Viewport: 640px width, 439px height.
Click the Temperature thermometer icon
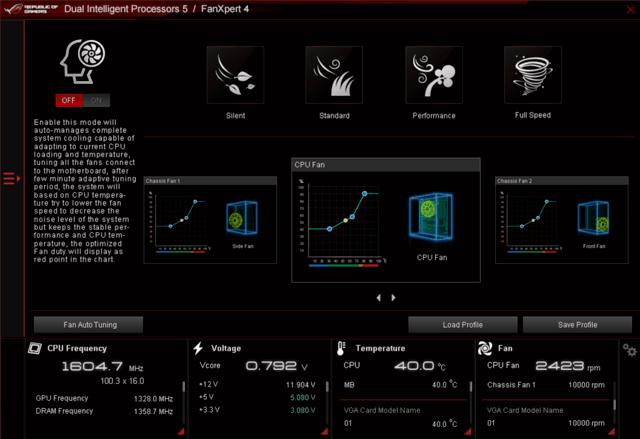coord(341,348)
